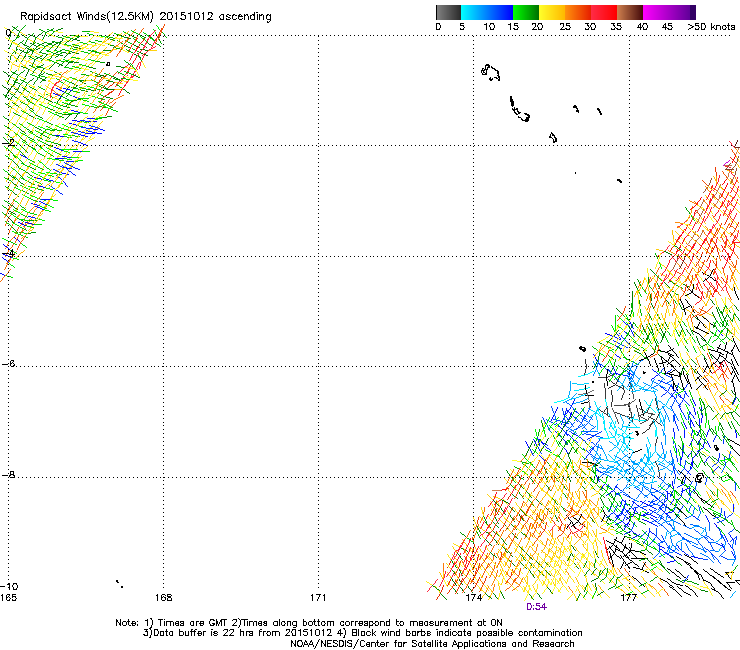Click the green 15–20 knots legend swatch

526,12
